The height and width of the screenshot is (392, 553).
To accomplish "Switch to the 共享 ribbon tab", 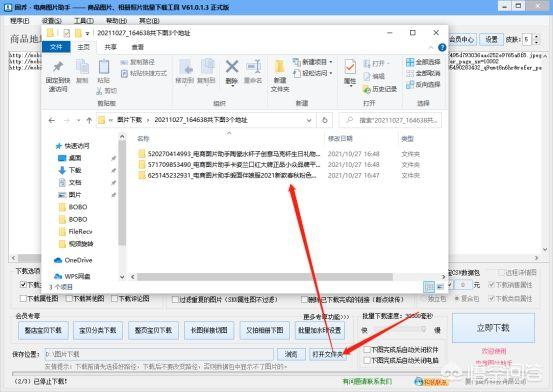I will pos(110,47).
